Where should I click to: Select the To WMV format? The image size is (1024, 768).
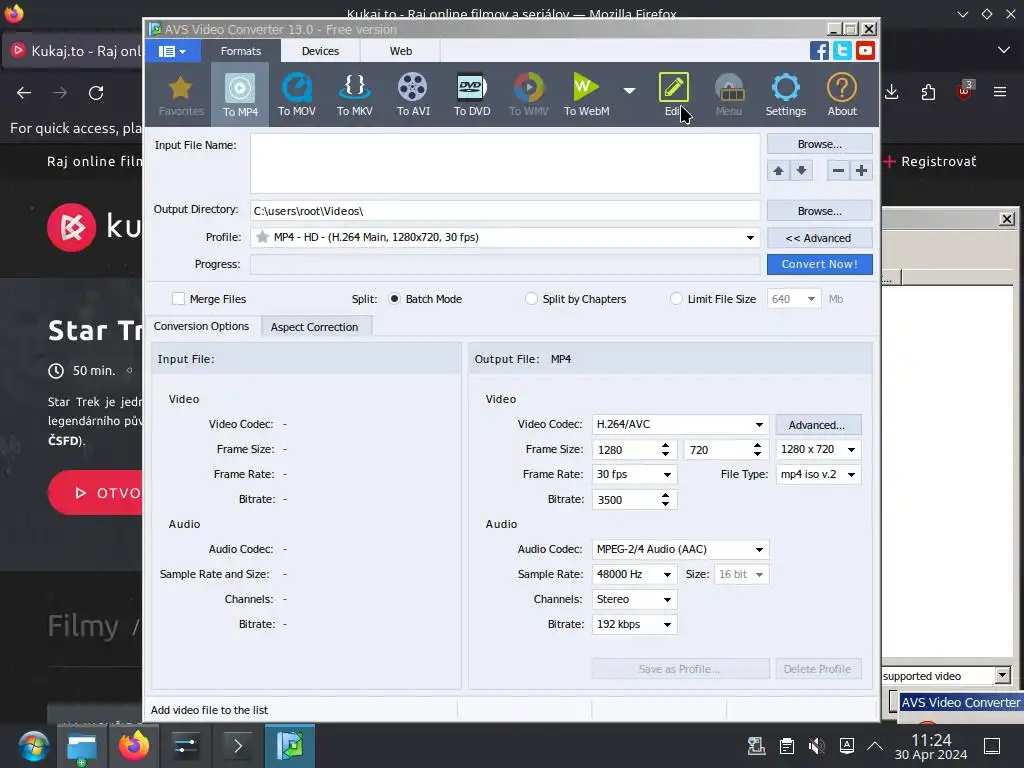point(528,95)
